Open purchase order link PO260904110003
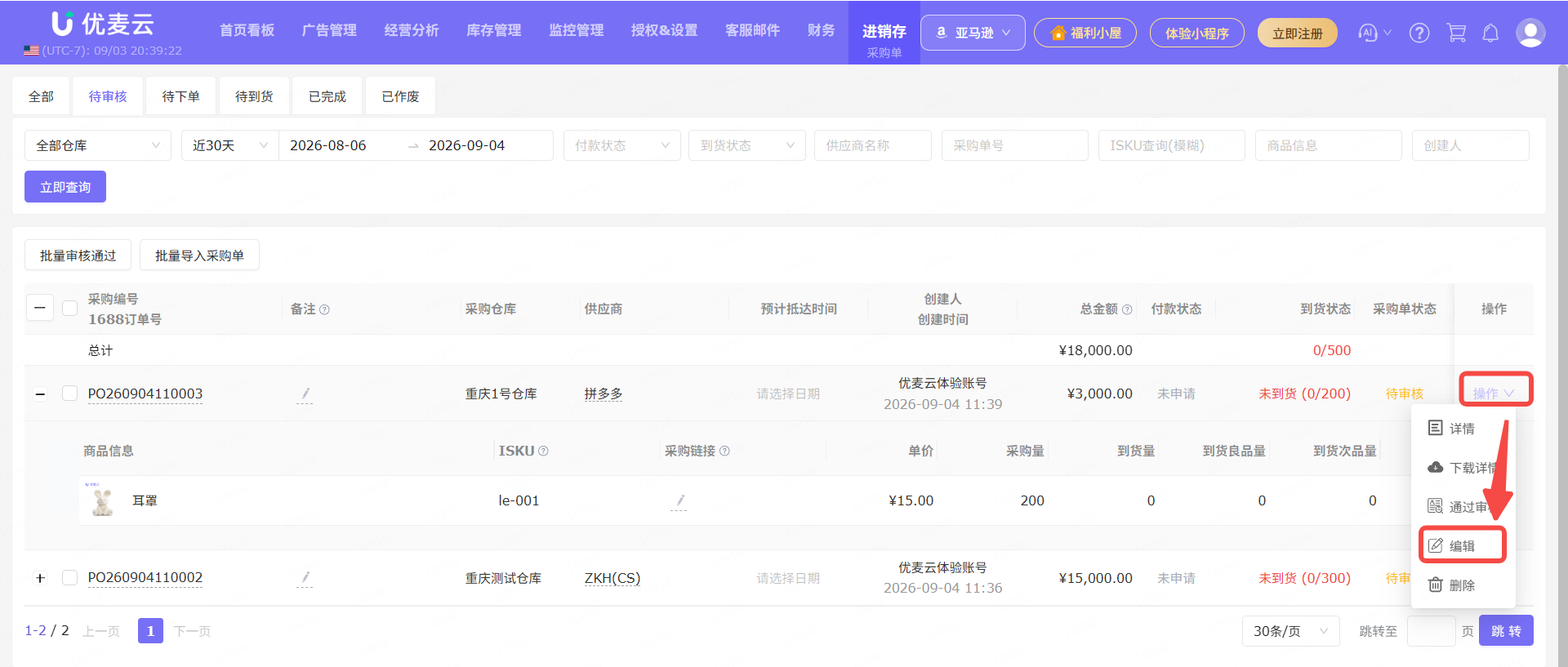Screen dimensions: 1568x667 (145, 394)
